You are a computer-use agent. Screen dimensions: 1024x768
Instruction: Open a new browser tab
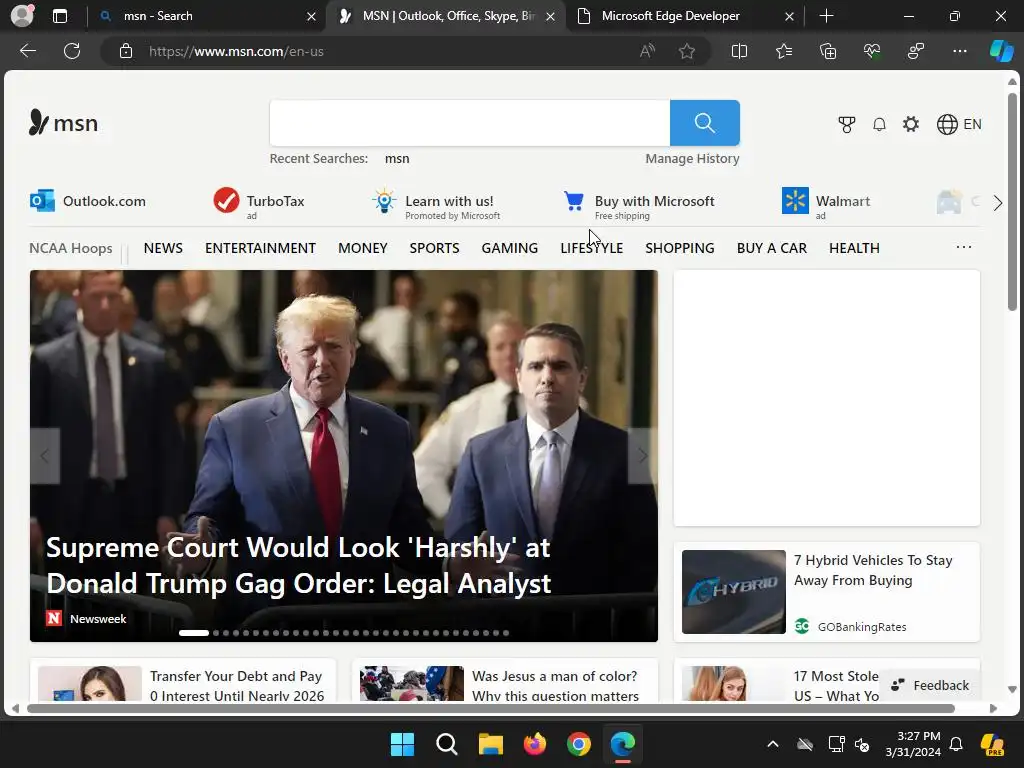[x=826, y=16]
